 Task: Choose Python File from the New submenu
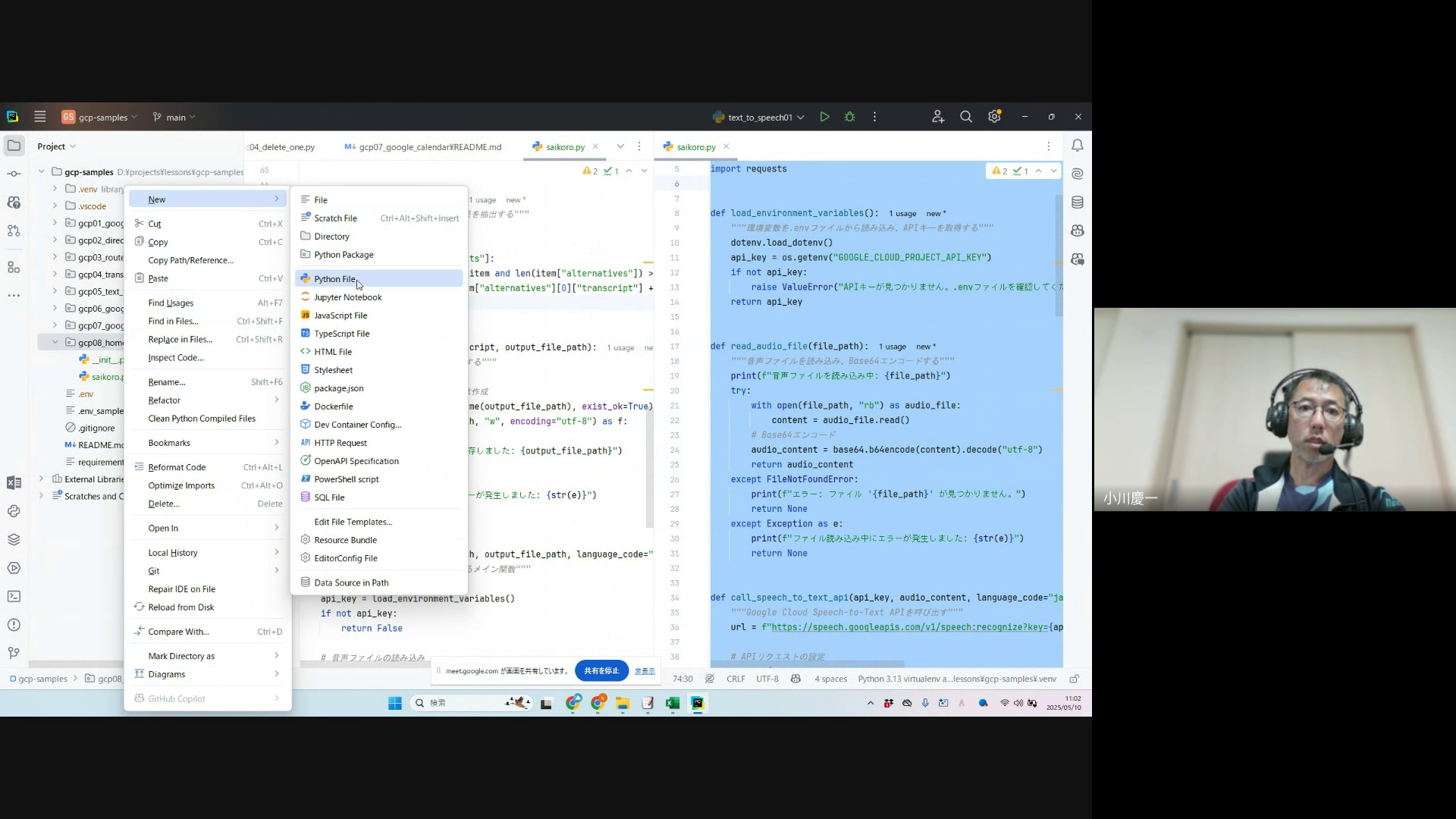[x=334, y=279]
